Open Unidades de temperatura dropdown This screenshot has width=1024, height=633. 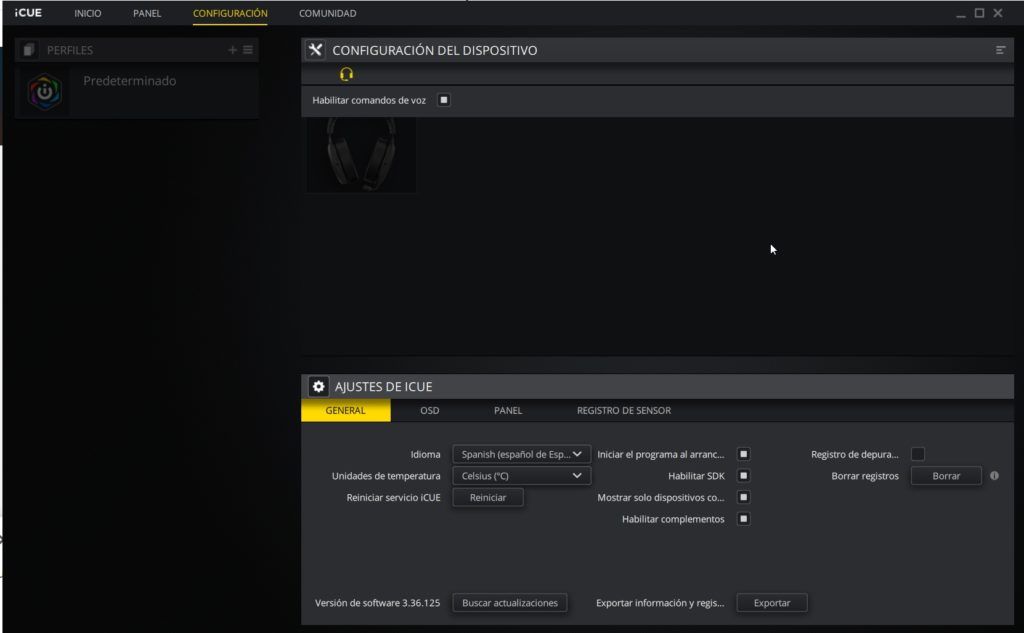pyautogui.click(x=521, y=476)
